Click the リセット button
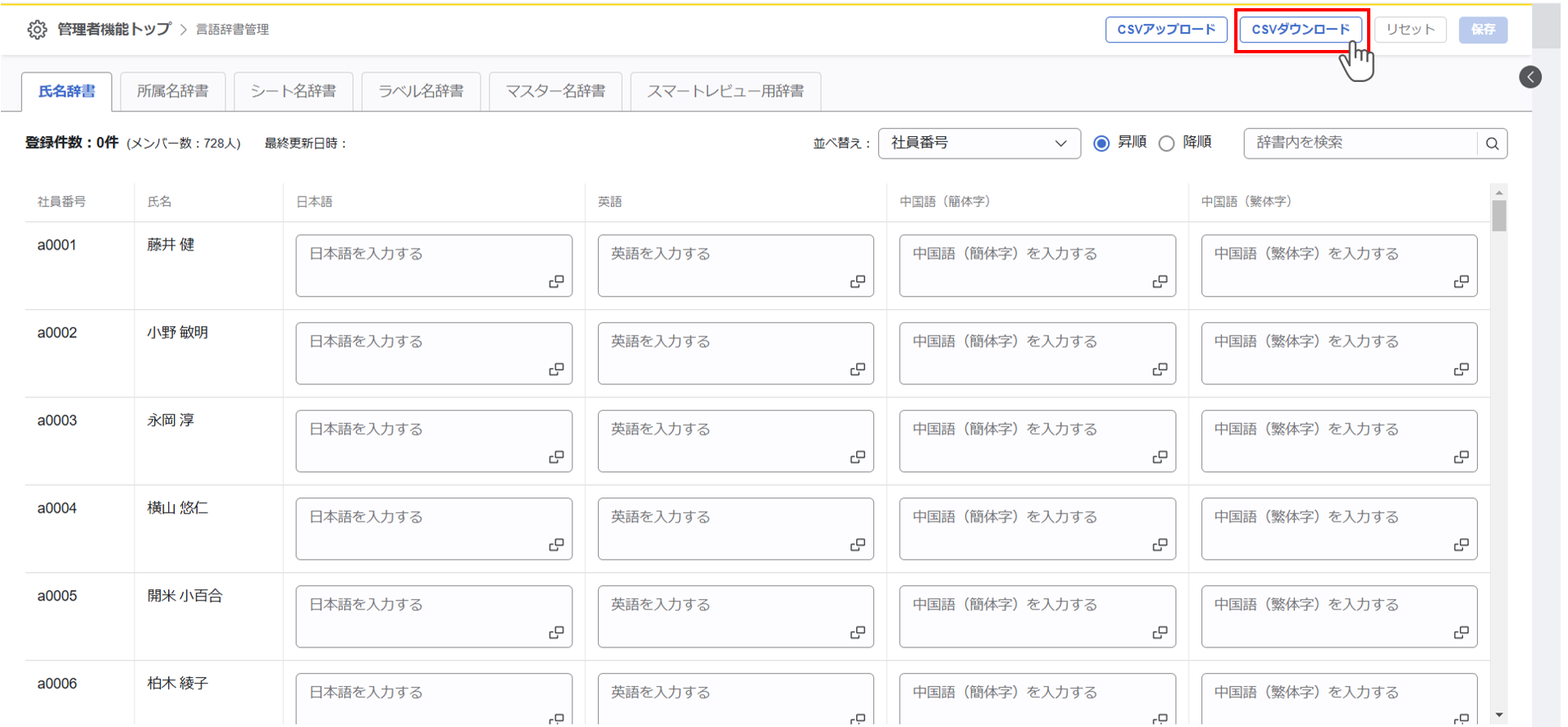The height and width of the screenshot is (727, 1568). 1411,30
